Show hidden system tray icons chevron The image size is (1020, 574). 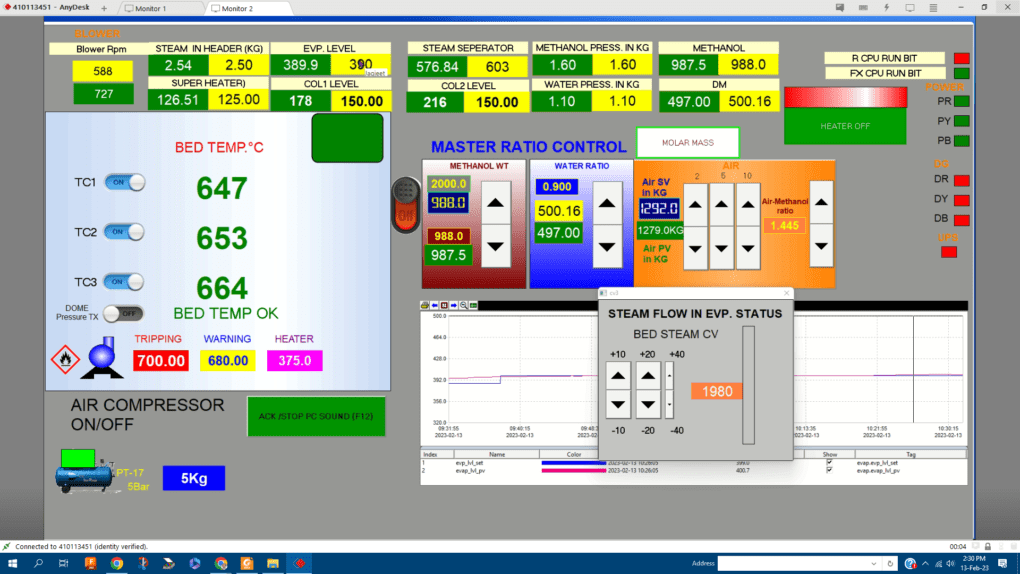[x=925, y=564]
